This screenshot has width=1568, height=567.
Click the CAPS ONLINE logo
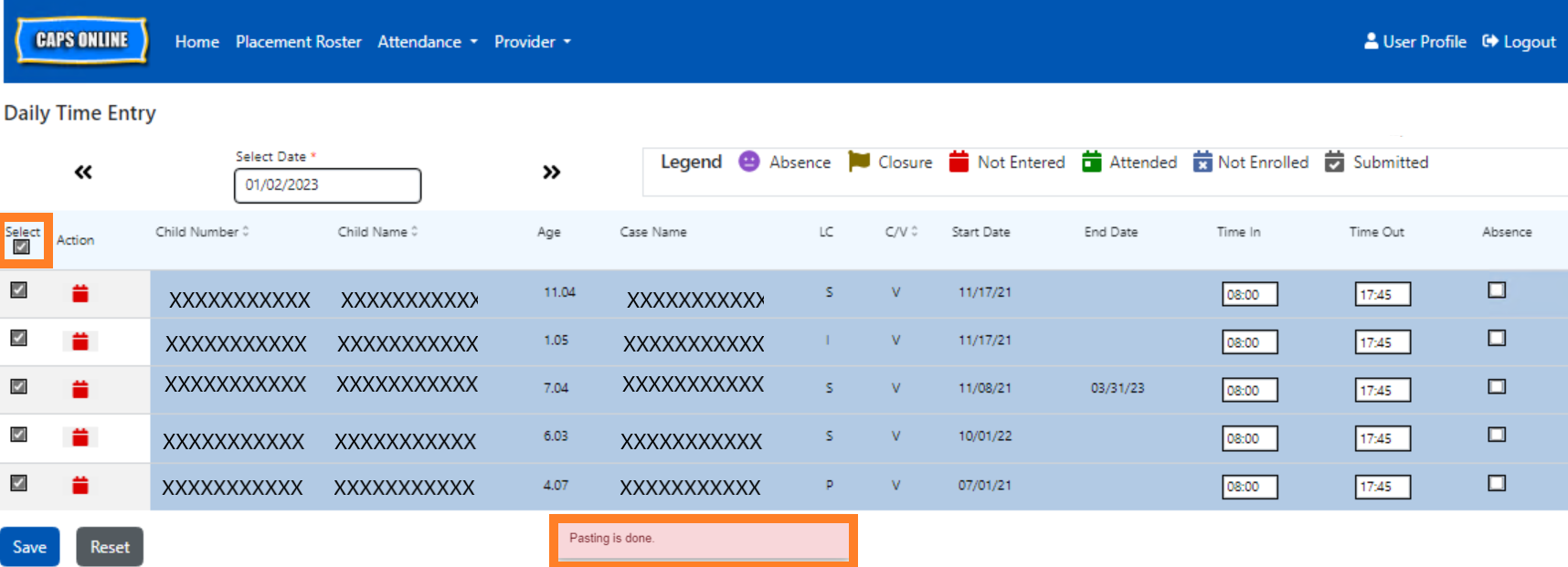coord(81,40)
